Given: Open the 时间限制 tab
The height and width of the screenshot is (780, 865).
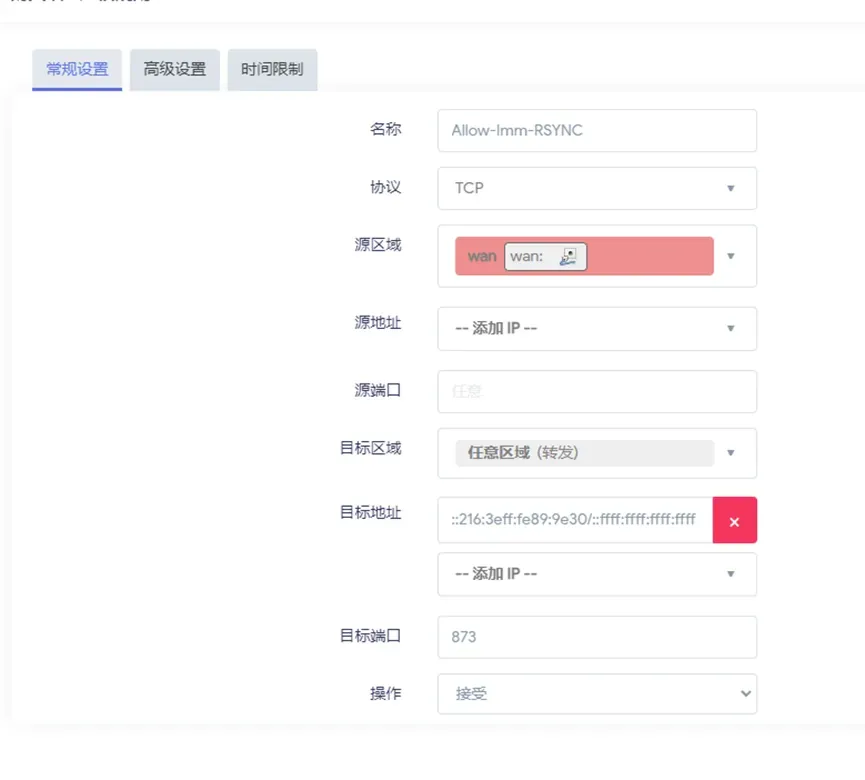Looking at the screenshot, I should point(273,70).
